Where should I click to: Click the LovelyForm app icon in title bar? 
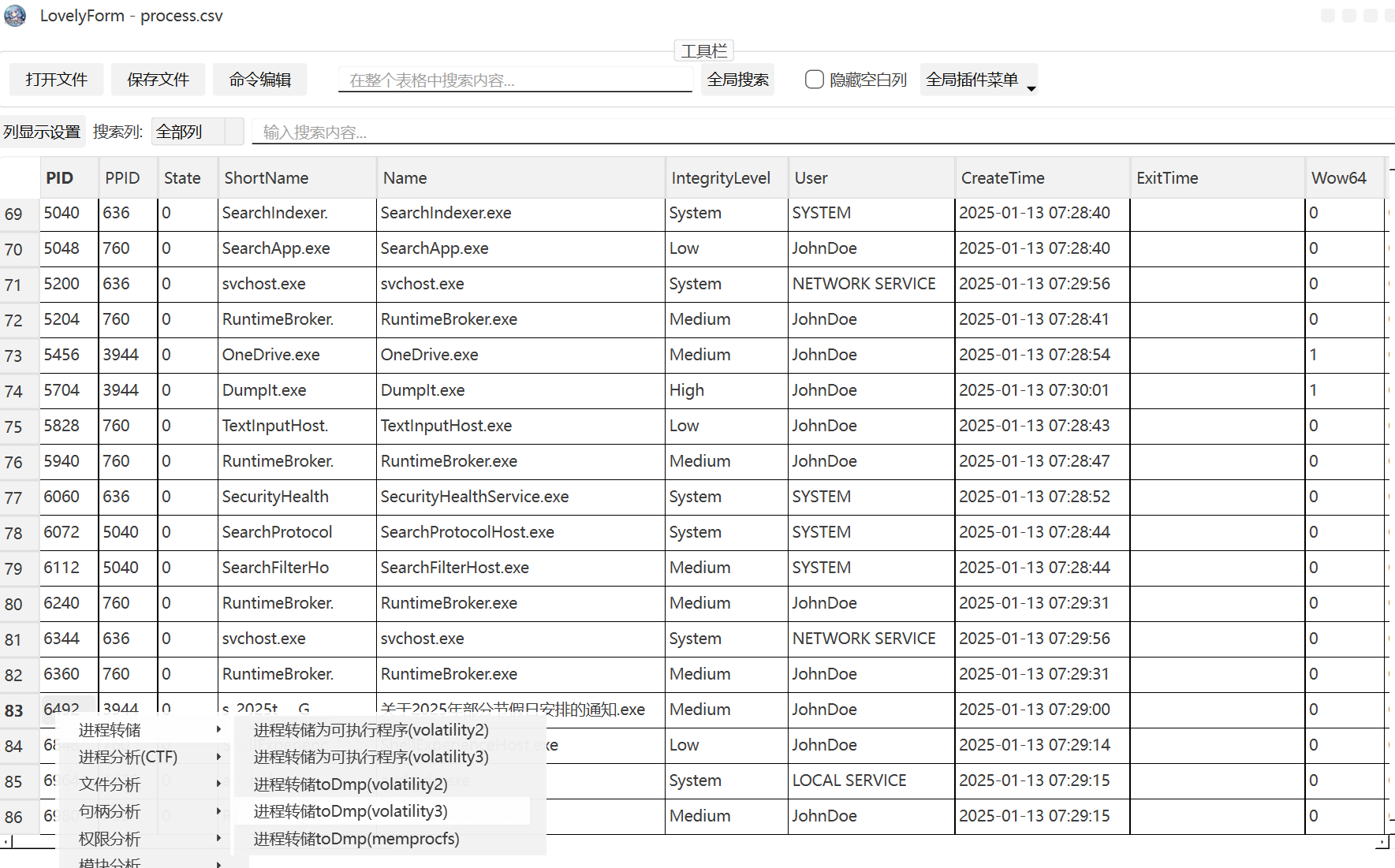[15, 16]
